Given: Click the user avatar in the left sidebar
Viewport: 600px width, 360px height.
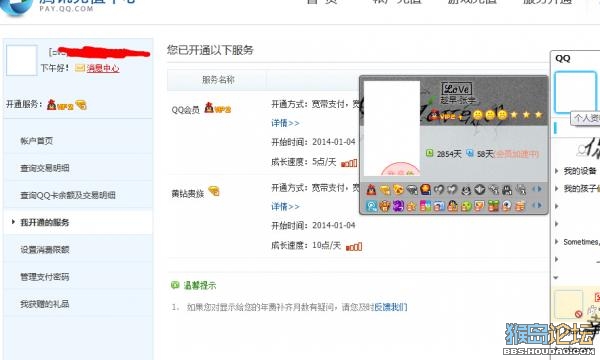Looking at the screenshot, I should pyautogui.click(x=21, y=60).
